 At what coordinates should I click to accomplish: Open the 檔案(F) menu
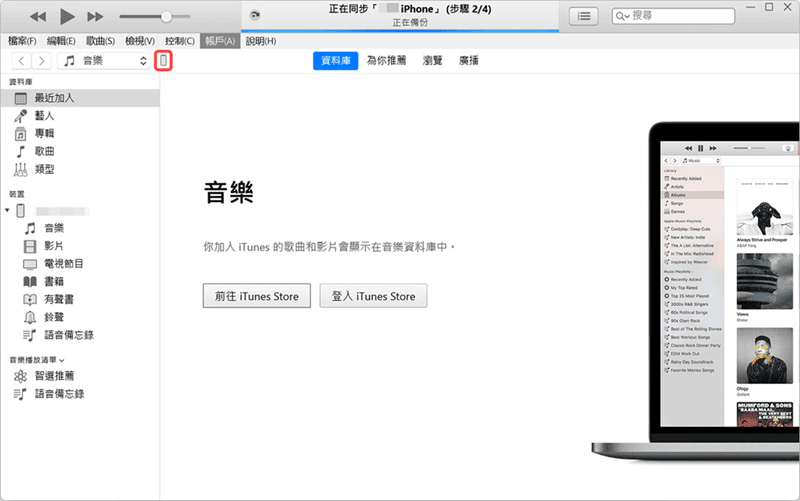[22, 41]
